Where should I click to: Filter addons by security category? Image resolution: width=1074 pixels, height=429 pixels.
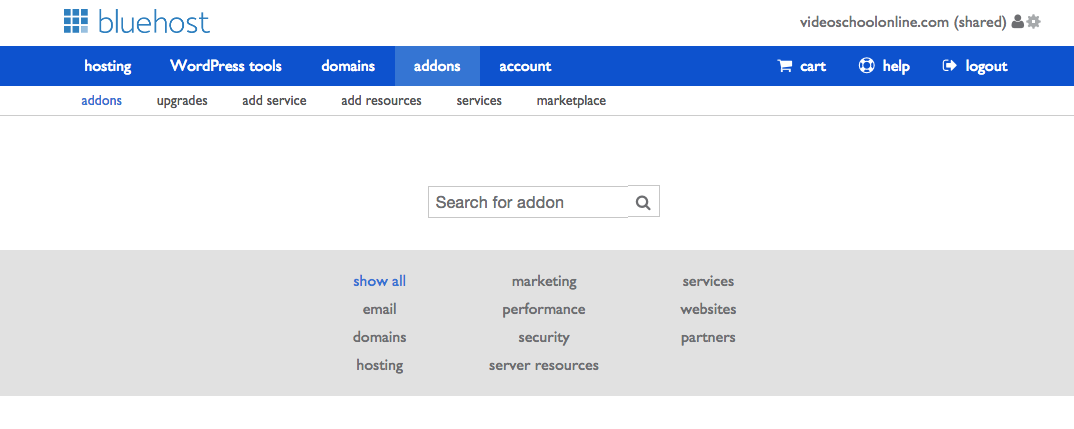point(544,337)
